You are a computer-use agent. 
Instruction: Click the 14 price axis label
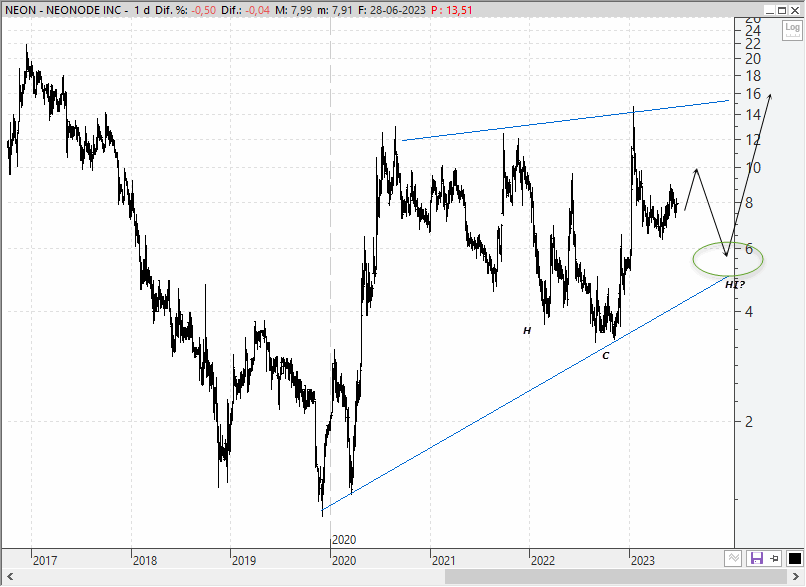pos(753,115)
